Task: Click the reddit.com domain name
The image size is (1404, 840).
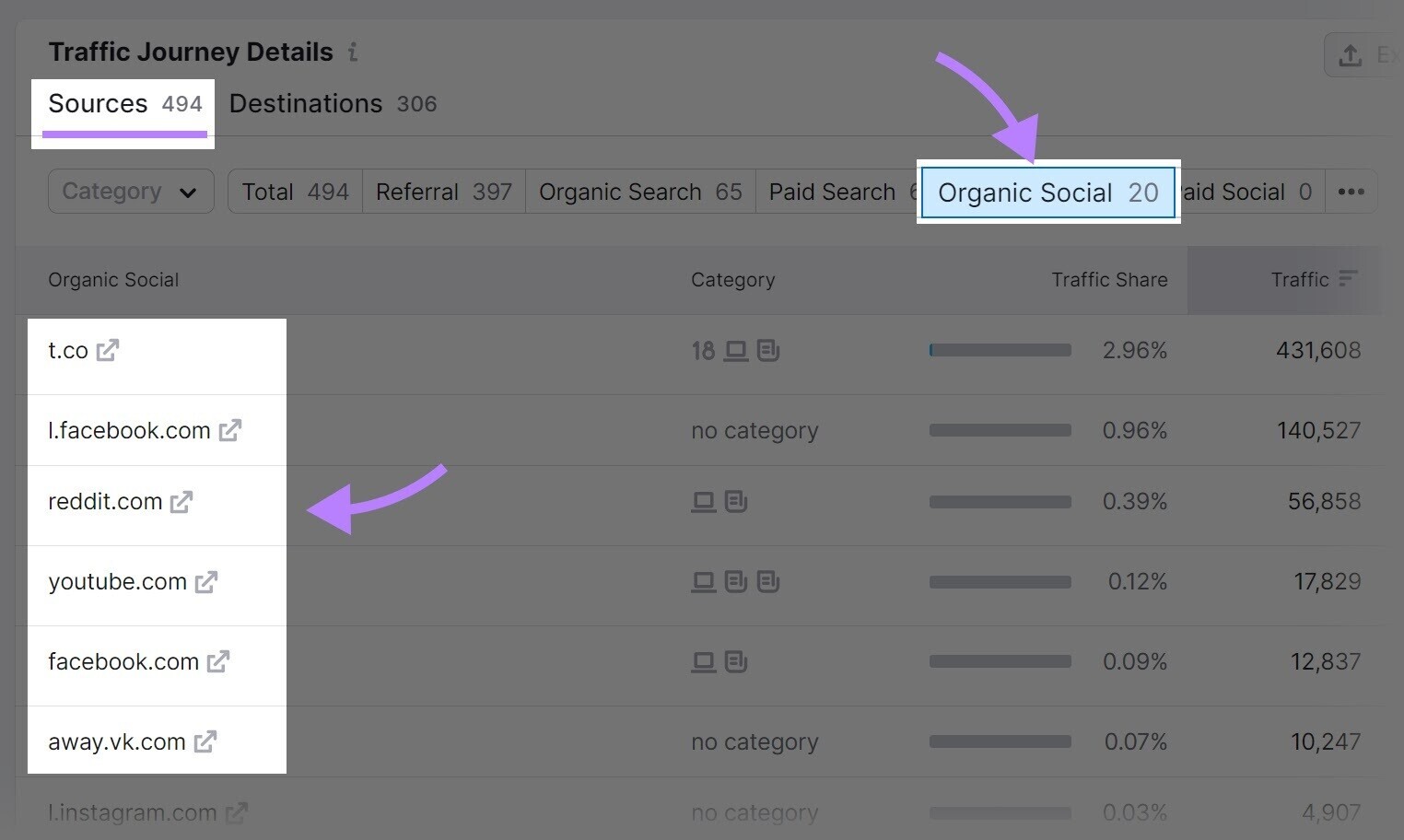Action: pos(105,501)
